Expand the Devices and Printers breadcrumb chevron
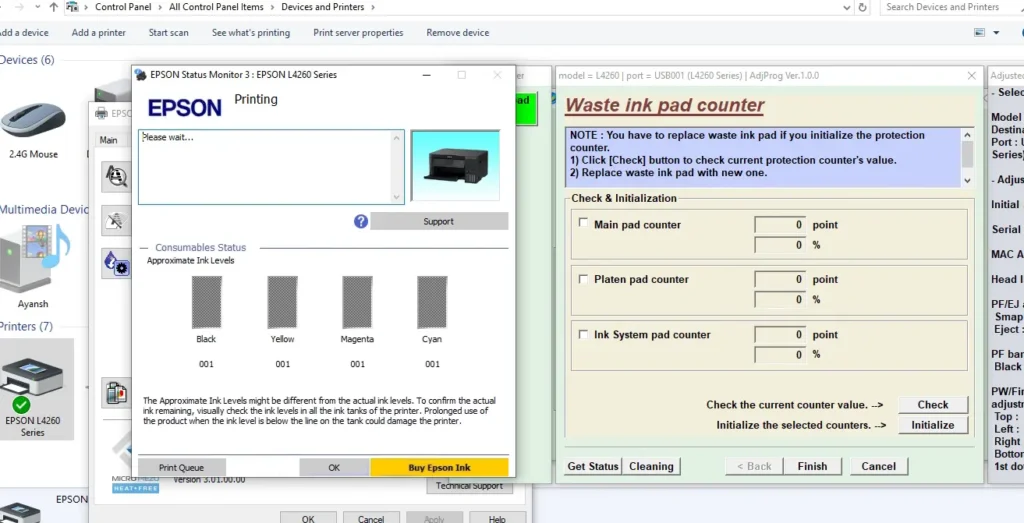The image size is (1024, 523). coord(372,7)
